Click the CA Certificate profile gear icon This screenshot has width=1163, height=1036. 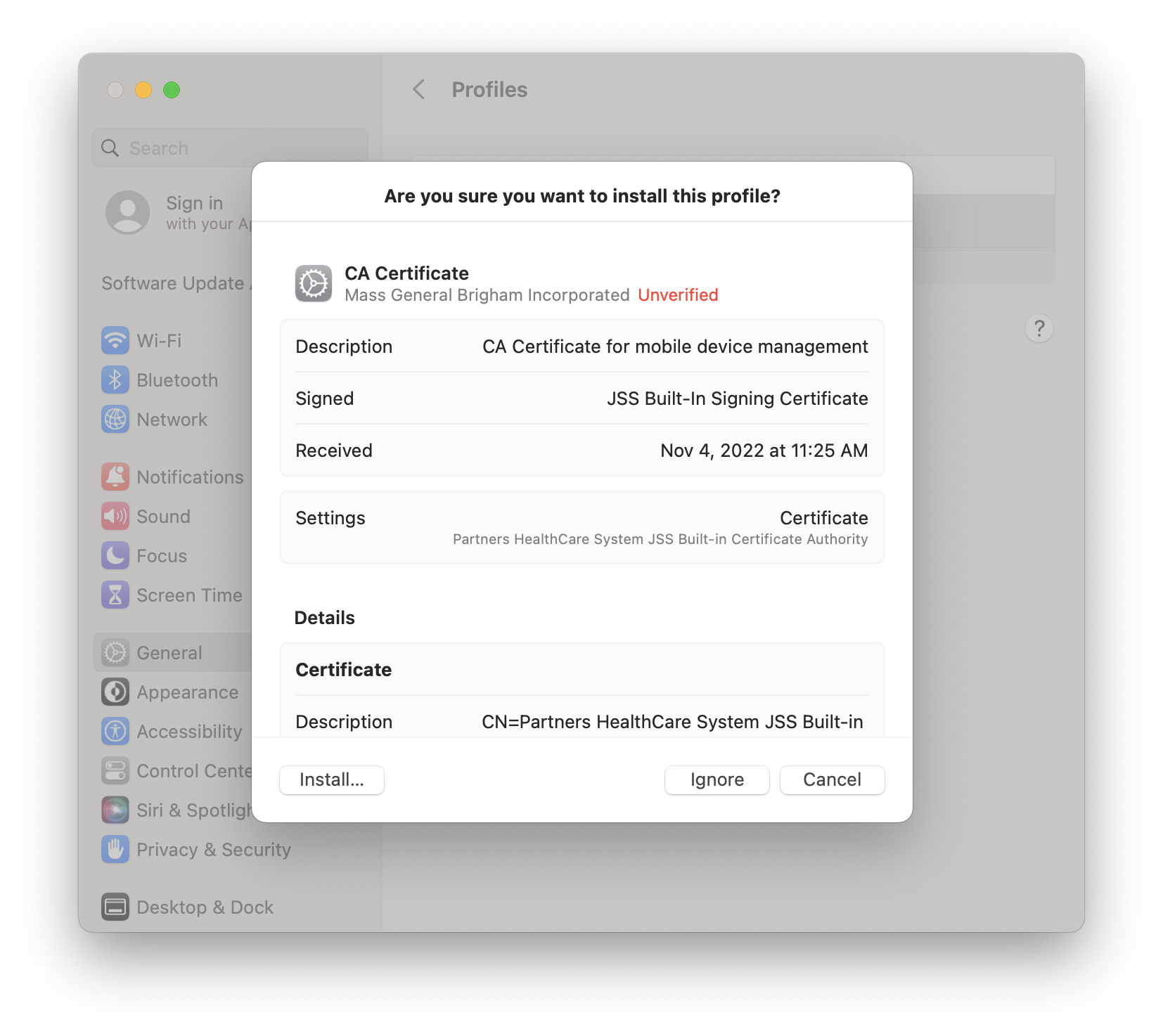tap(314, 283)
